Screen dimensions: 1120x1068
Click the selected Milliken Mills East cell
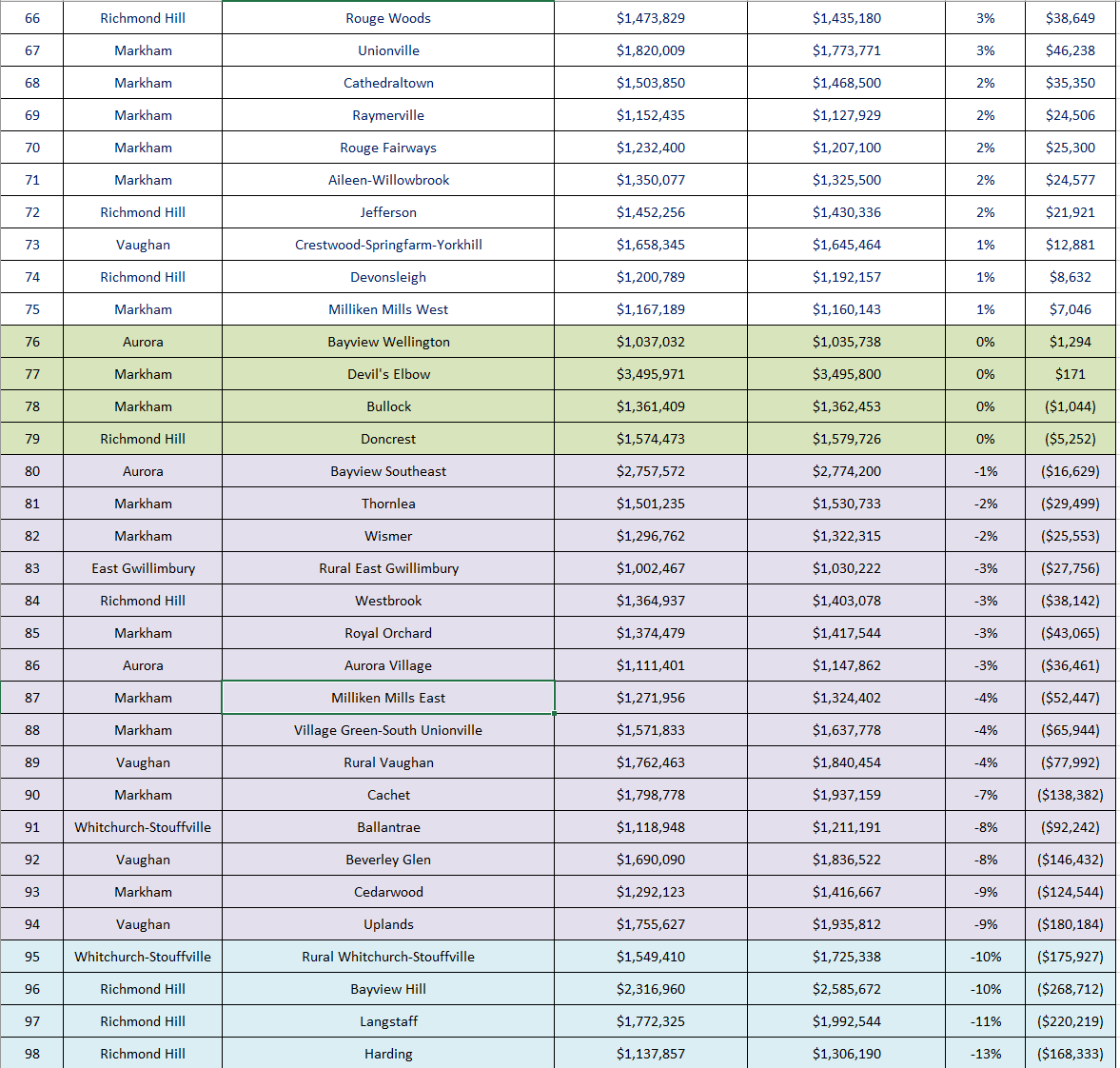tap(388, 697)
